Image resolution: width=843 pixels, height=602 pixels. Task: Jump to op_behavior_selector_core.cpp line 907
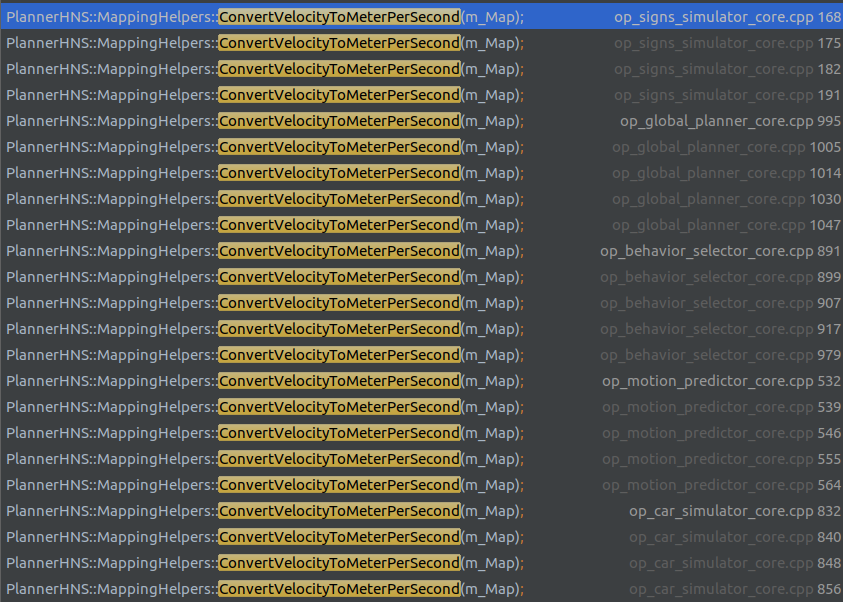pyautogui.click(x=400, y=302)
